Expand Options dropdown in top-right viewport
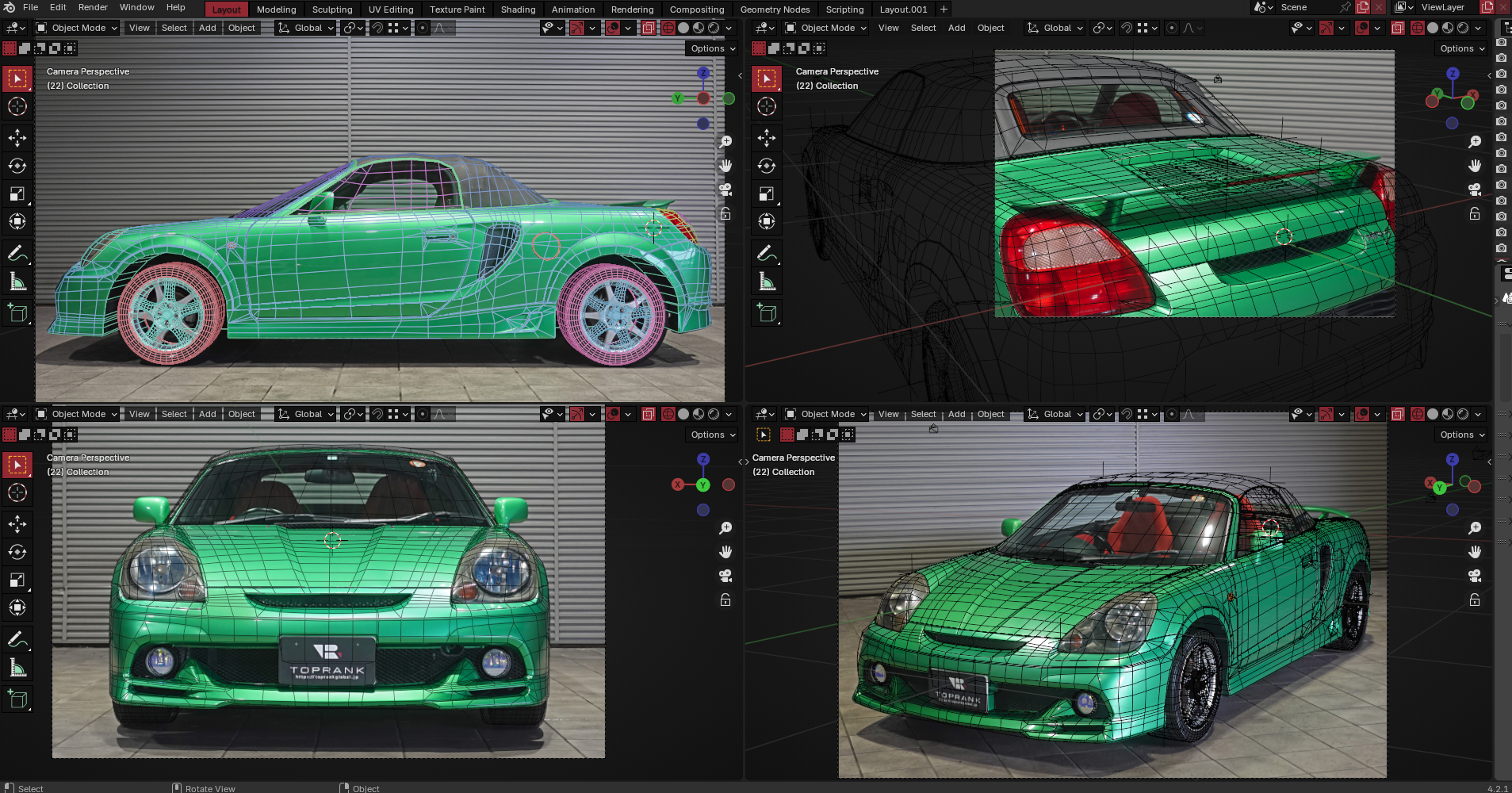 (x=1462, y=48)
